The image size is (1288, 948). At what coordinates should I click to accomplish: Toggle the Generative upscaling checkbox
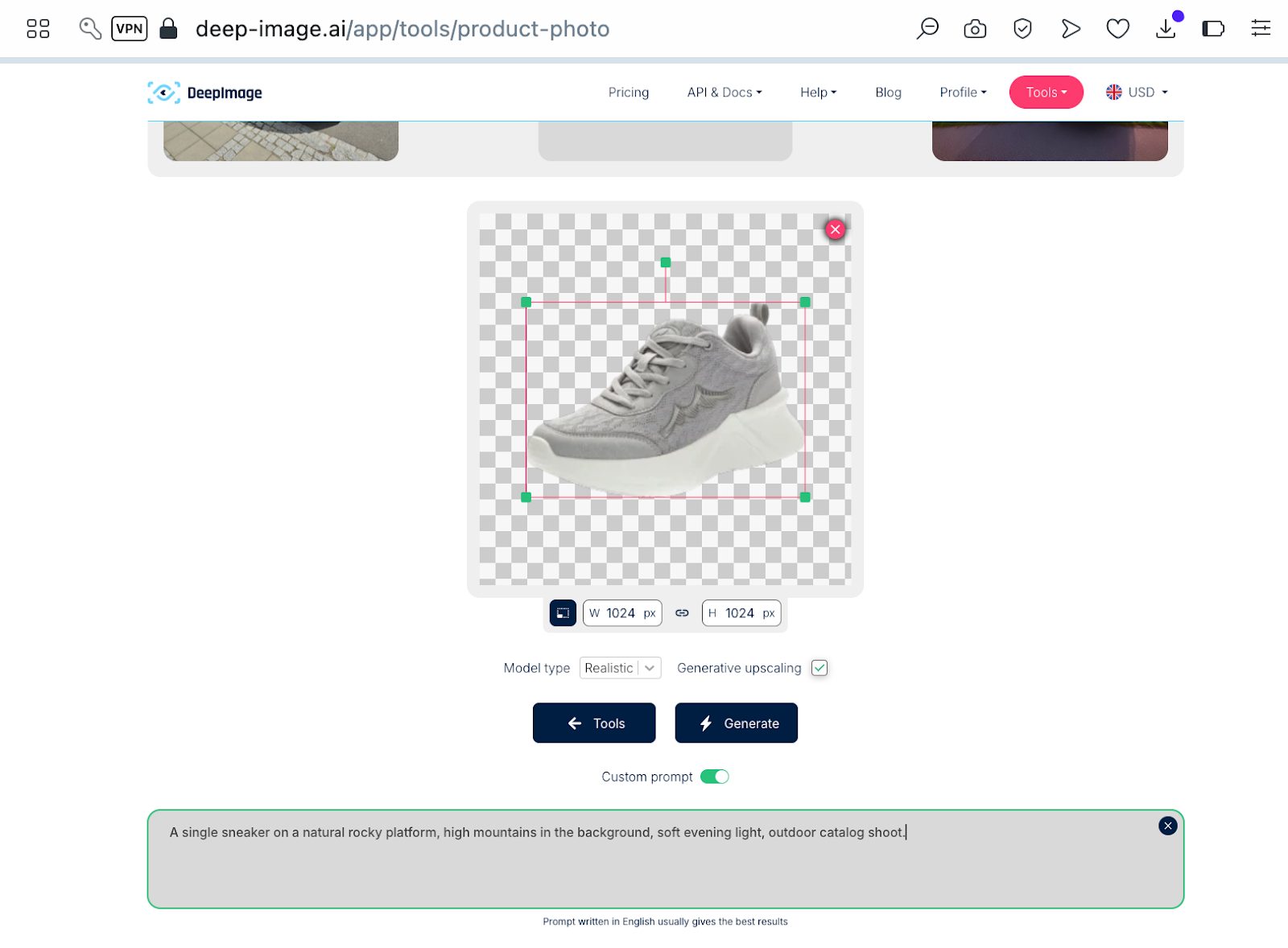coord(819,668)
